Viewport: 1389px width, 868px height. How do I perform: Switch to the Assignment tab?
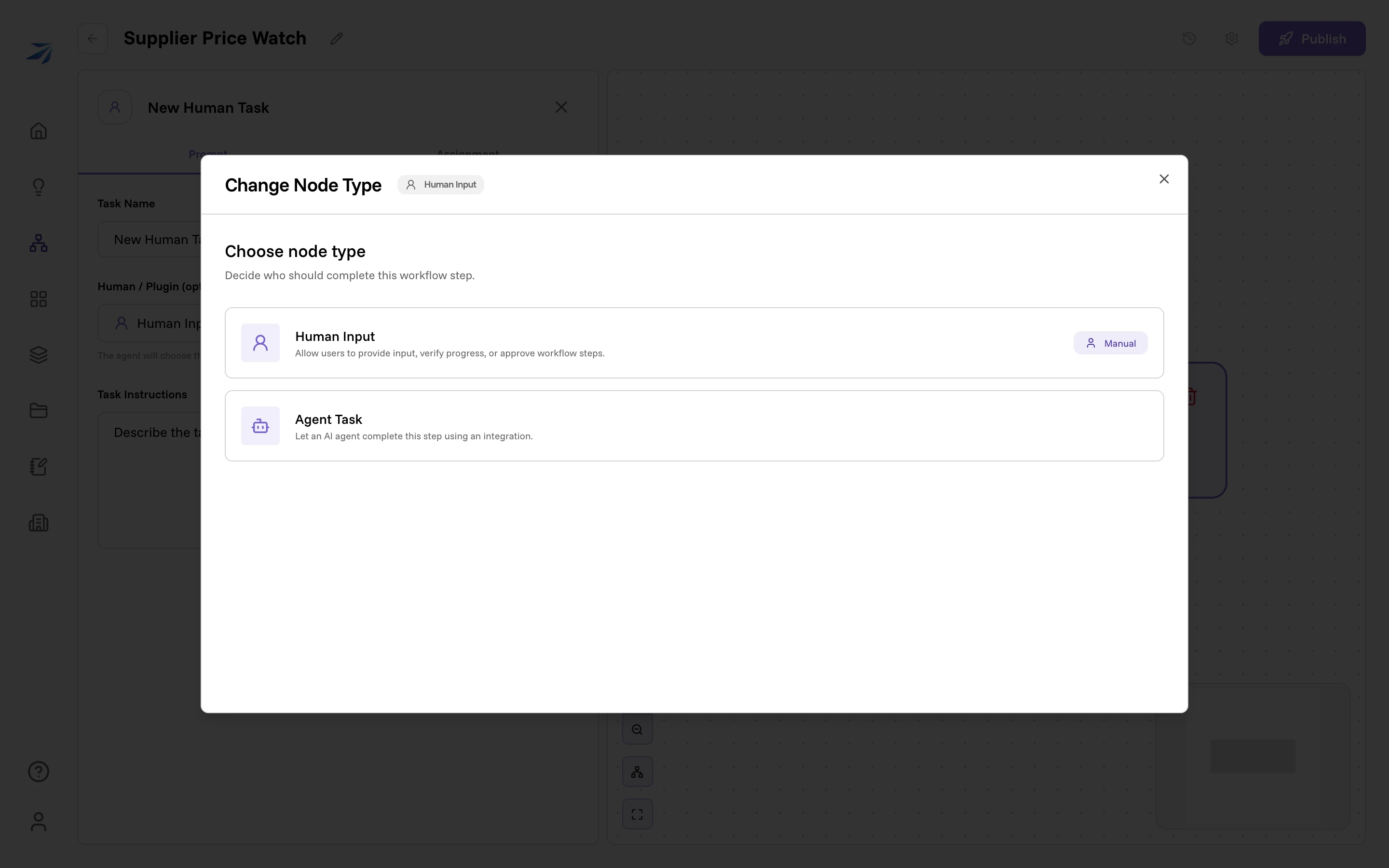tap(468, 153)
